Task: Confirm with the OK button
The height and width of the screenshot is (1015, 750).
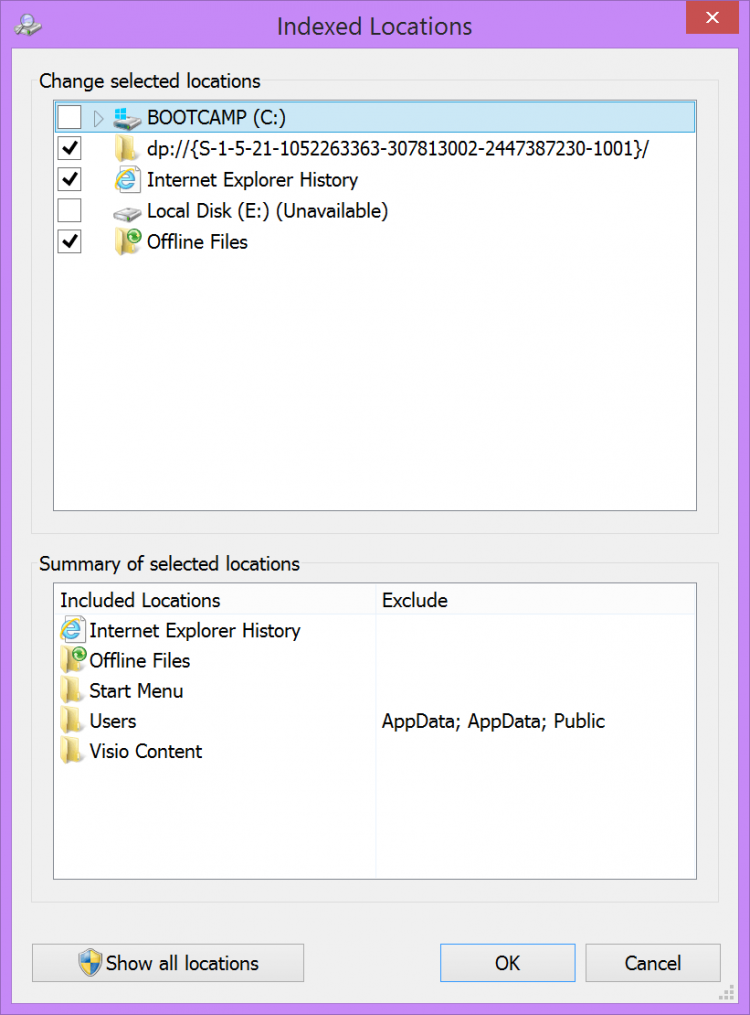Action: tap(507, 963)
